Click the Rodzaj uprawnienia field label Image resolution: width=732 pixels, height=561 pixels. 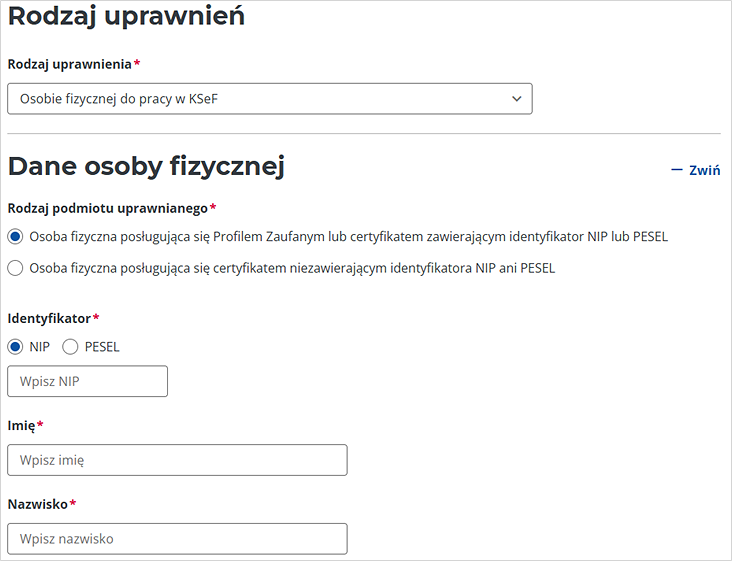coord(69,64)
